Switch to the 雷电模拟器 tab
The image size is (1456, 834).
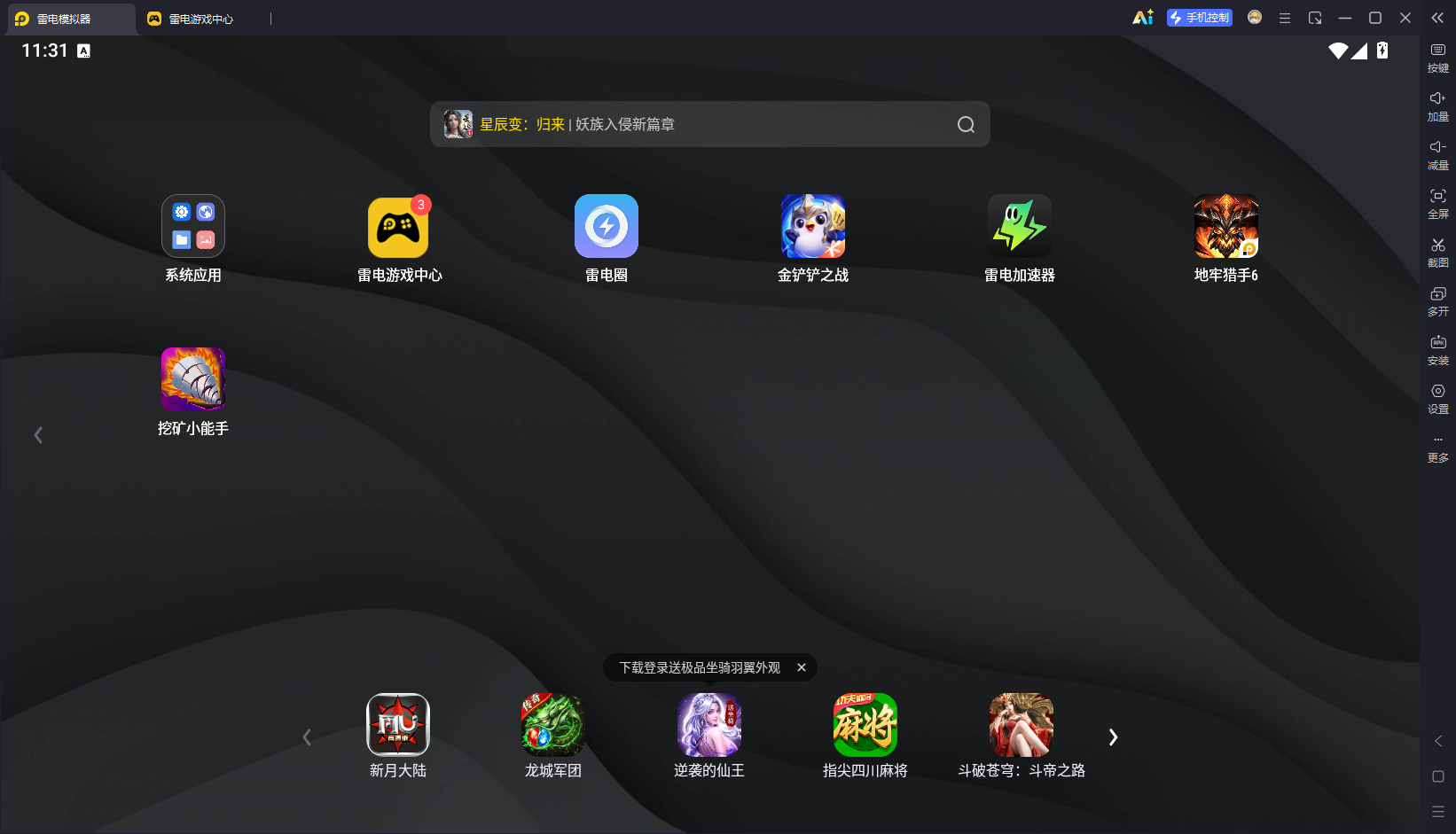point(71,19)
